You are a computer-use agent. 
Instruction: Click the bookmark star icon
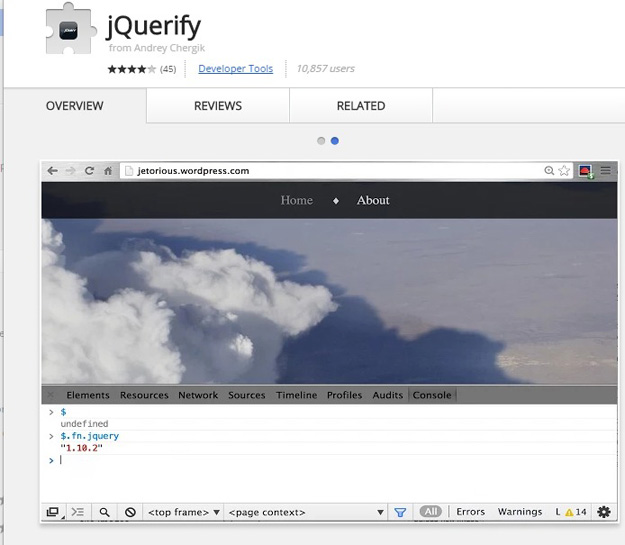[x=564, y=171]
